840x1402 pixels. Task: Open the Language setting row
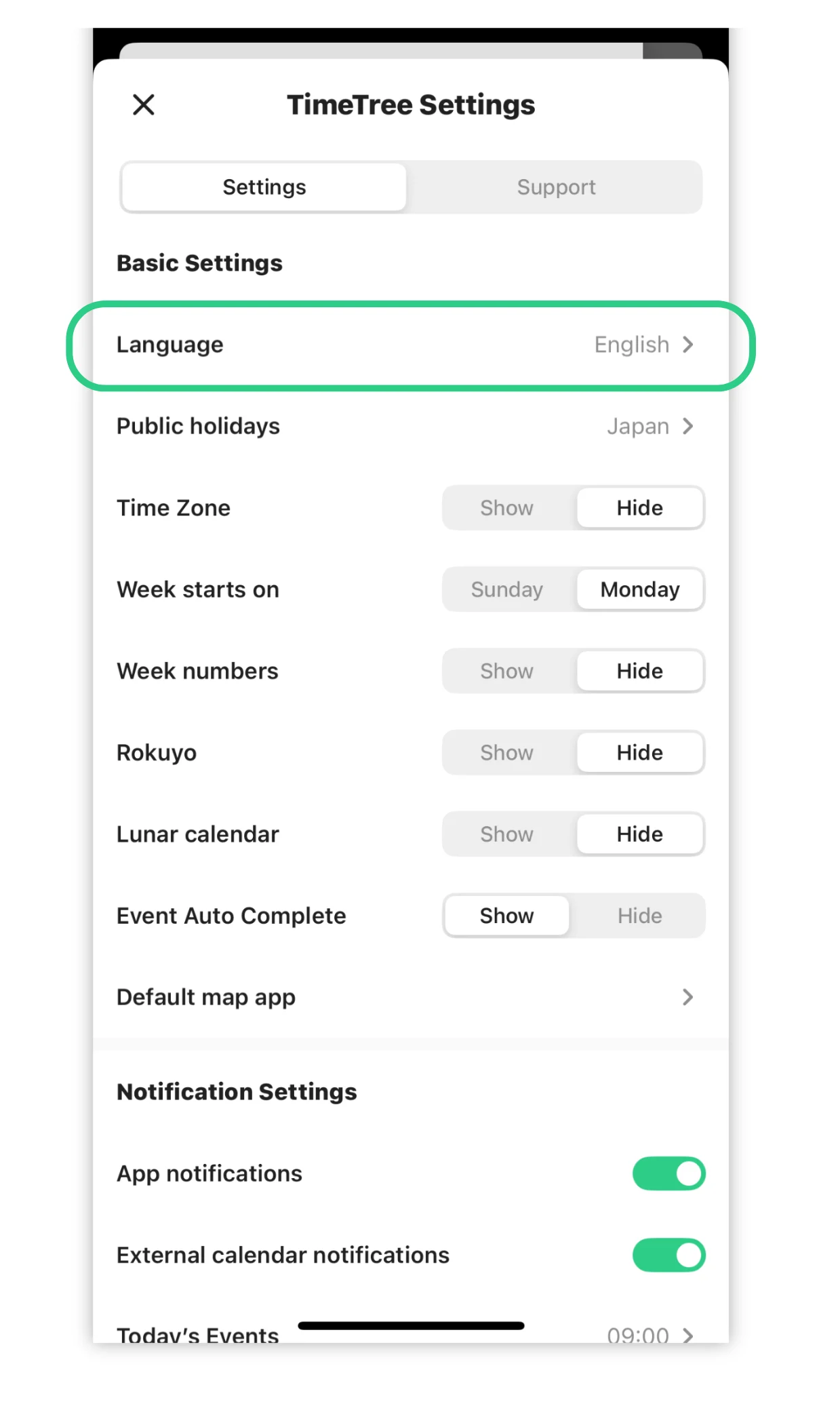point(411,345)
